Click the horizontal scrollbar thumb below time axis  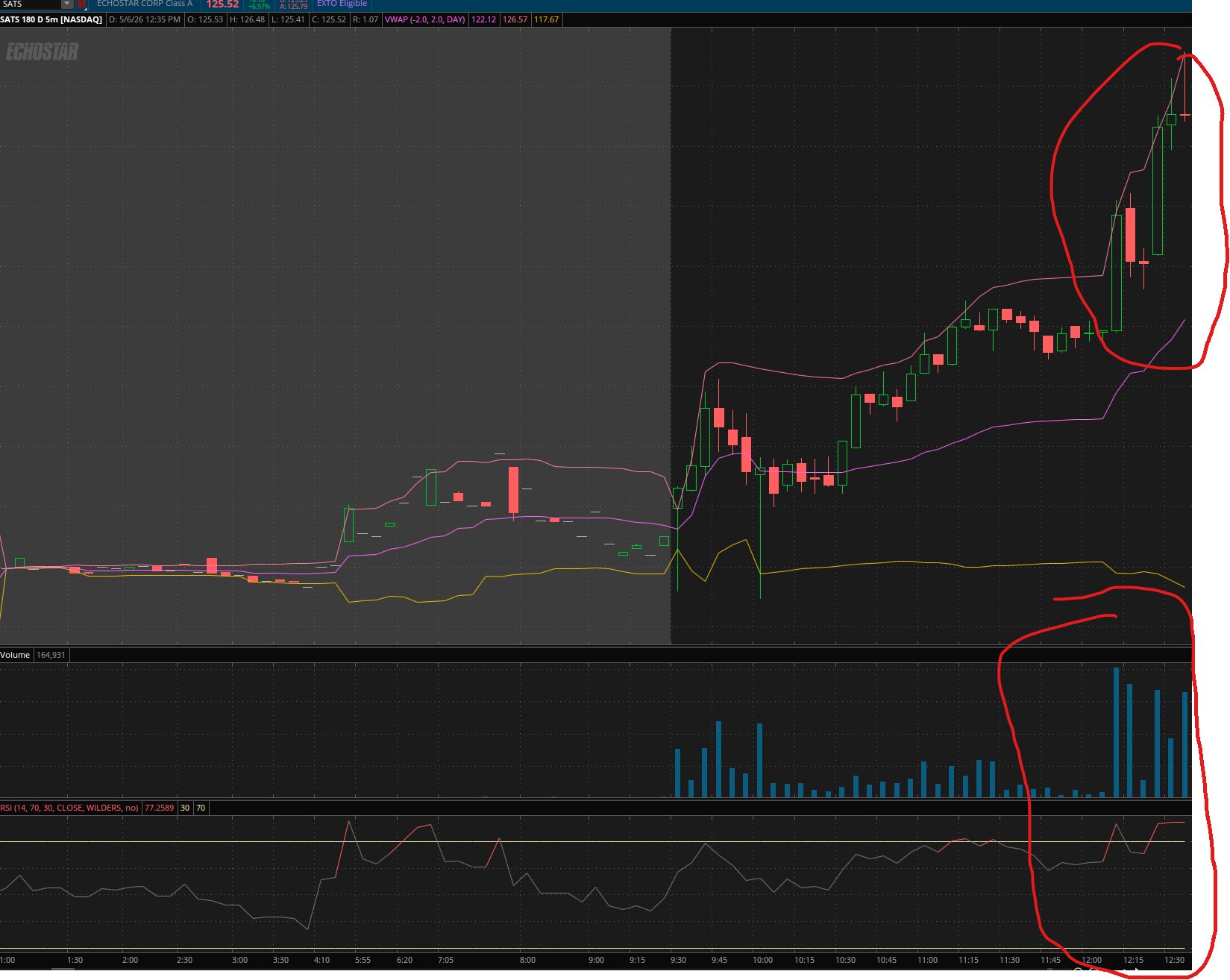[63, 970]
